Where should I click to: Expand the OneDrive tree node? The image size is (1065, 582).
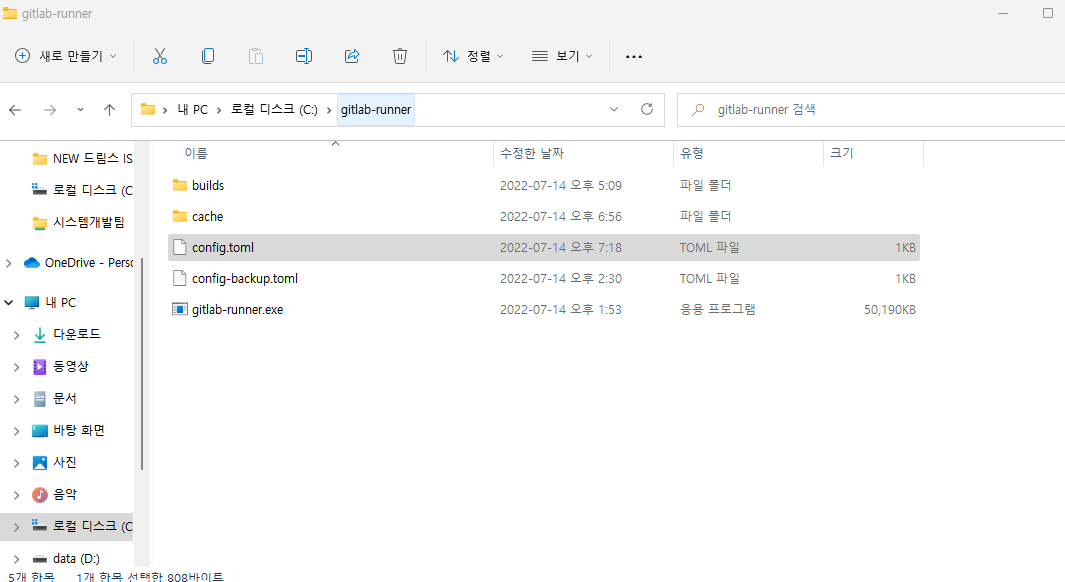9,263
